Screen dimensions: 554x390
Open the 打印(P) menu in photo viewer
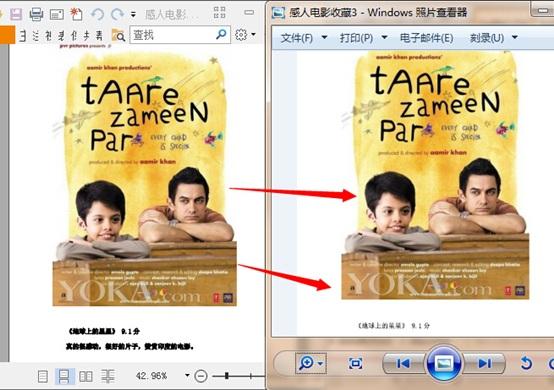tap(356, 38)
